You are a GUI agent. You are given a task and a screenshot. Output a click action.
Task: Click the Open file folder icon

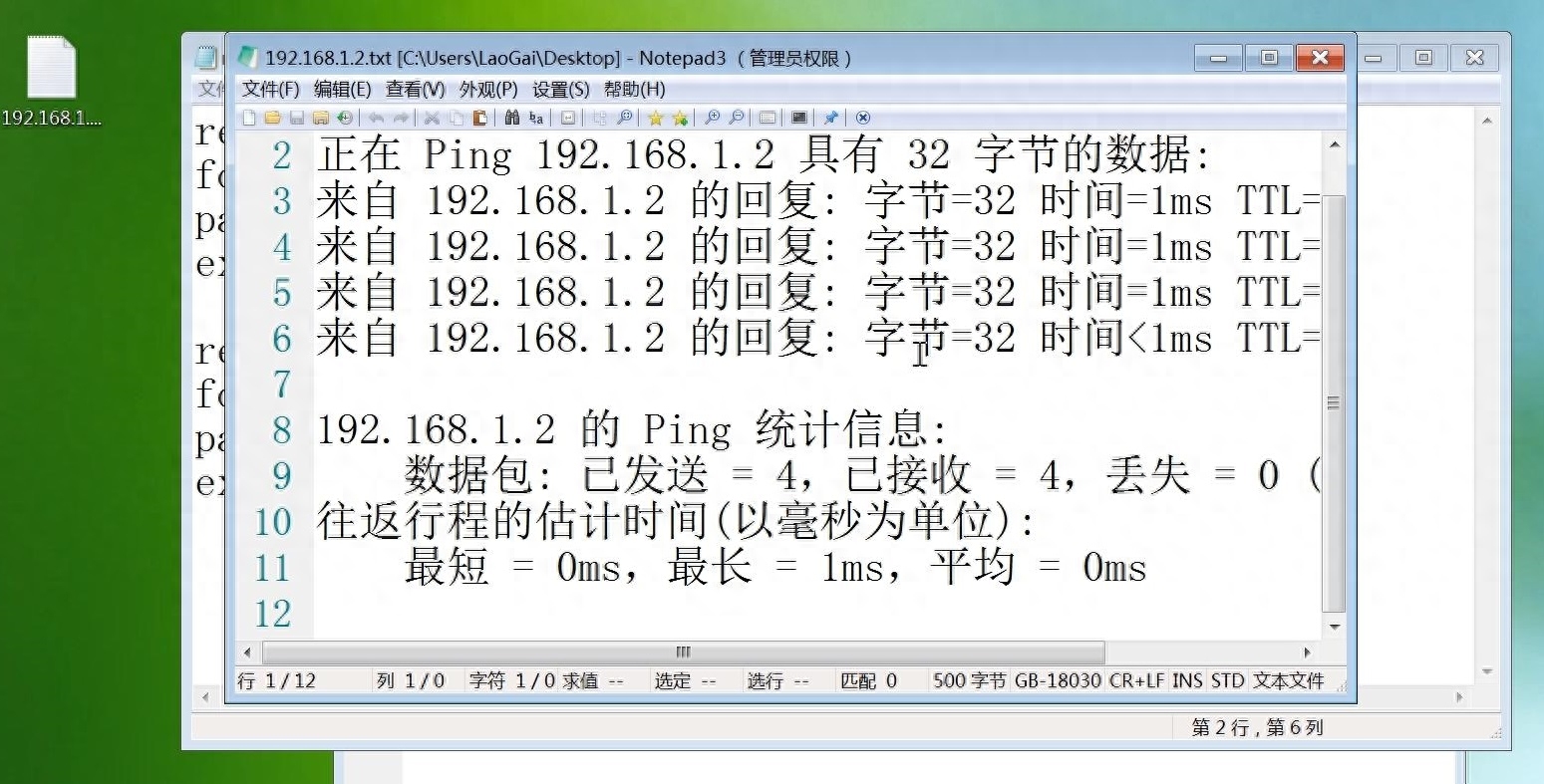coord(273,118)
